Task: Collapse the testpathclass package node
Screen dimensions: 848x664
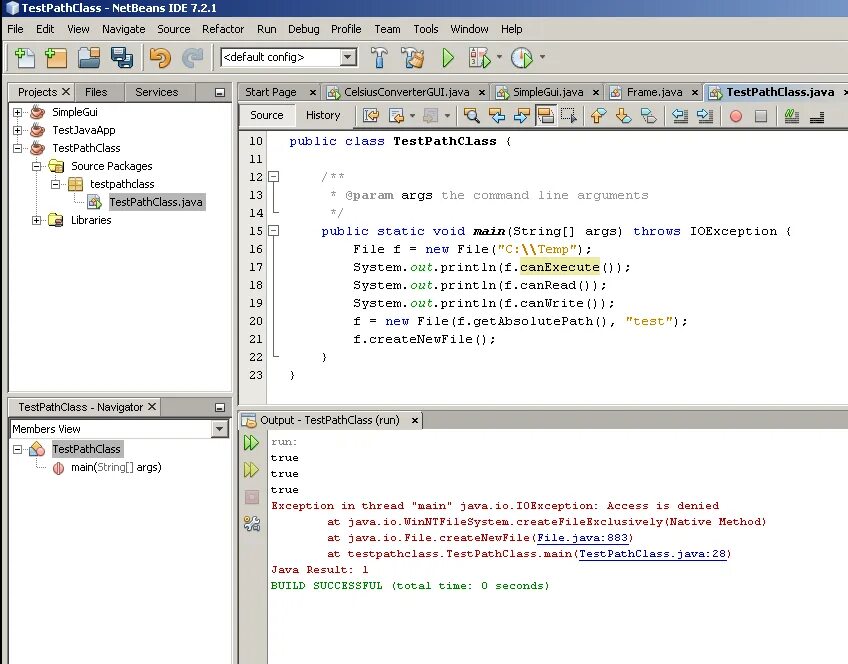Action: 55,184
